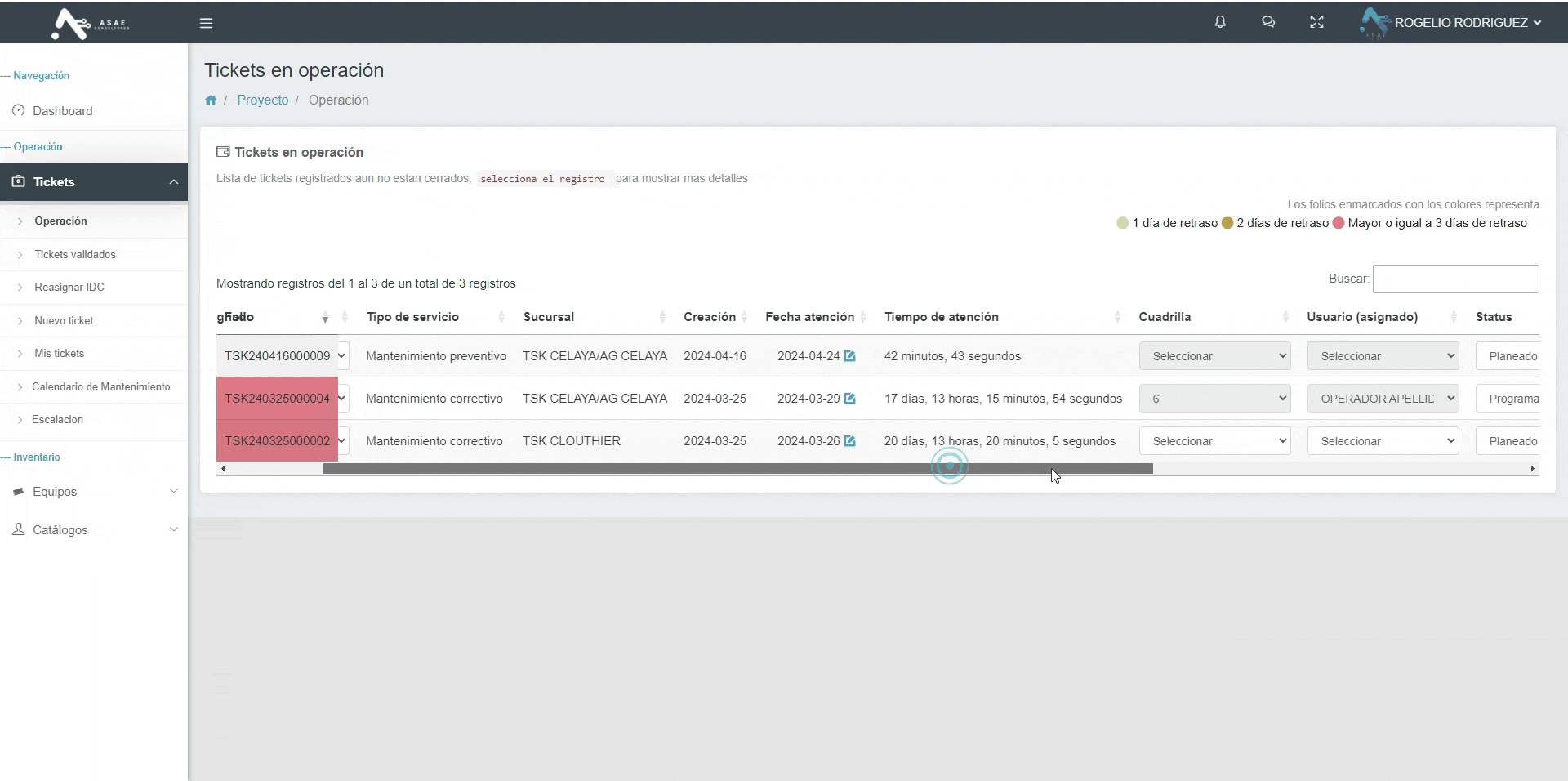Click the Proyecto breadcrumb link
Viewport: 1568px width, 781px height.
tap(262, 100)
